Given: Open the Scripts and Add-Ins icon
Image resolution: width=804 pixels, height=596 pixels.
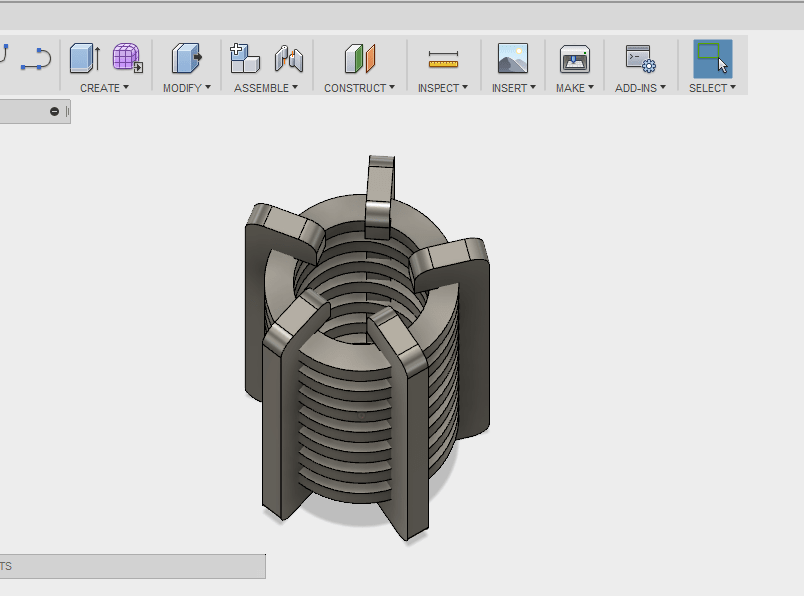Looking at the screenshot, I should pyautogui.click(x=640, y=58).
